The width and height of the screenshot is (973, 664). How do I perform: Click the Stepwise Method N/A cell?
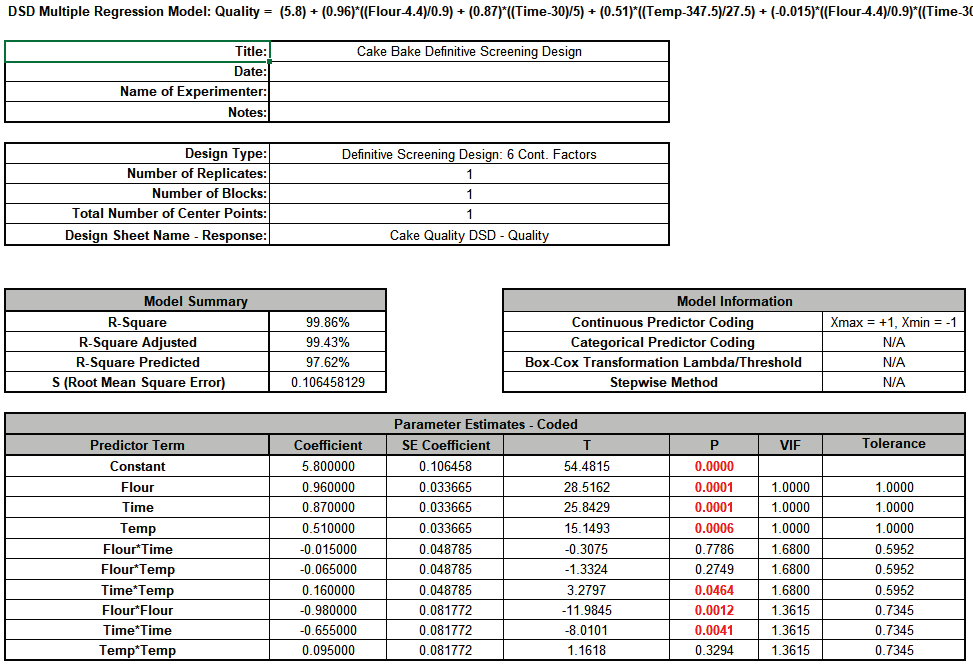click(x=894, y=382)
